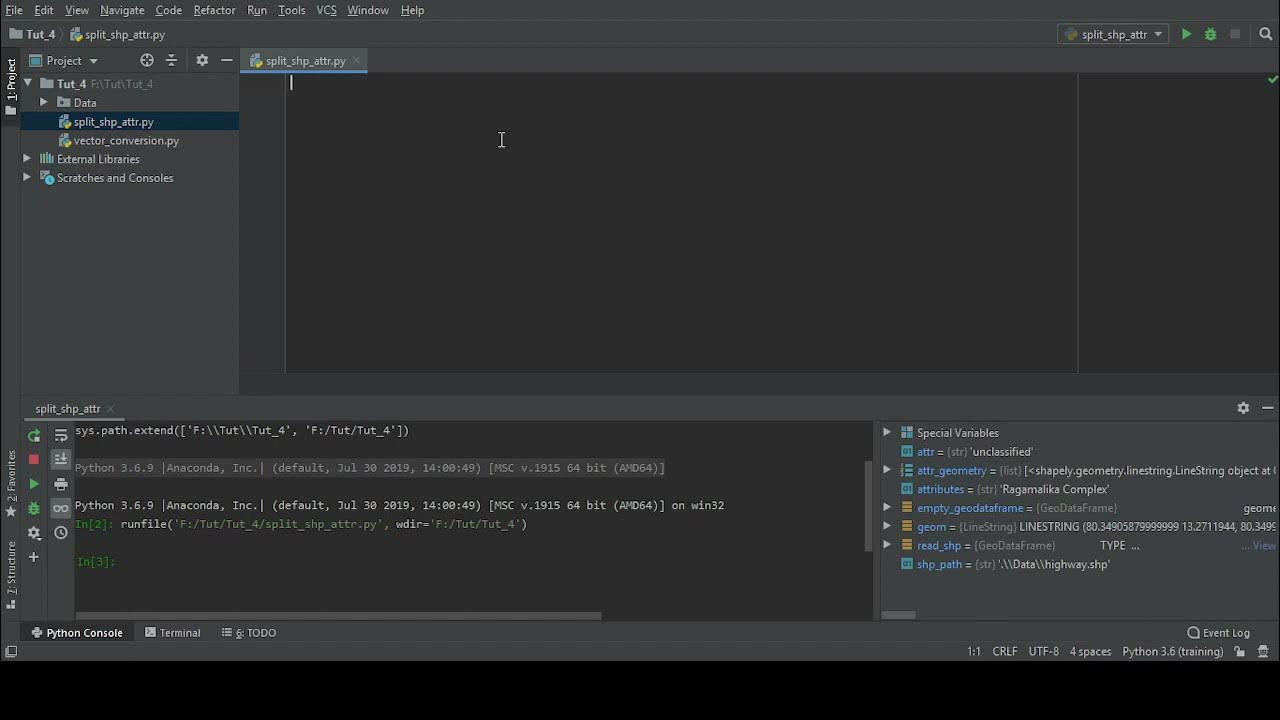This screenshot has width=1280, height=720.
Task: Click Tut_4 breadcrumb in navigation bar
Action: tap(32, 34)
